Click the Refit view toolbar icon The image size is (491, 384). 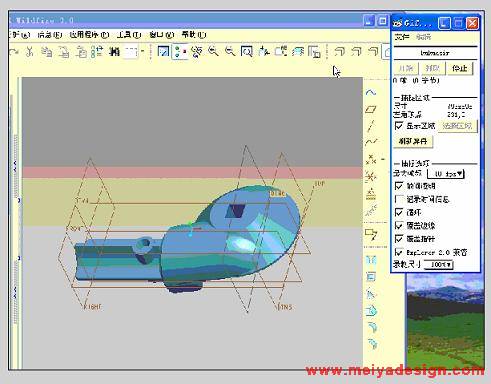(x=247, y=52)
